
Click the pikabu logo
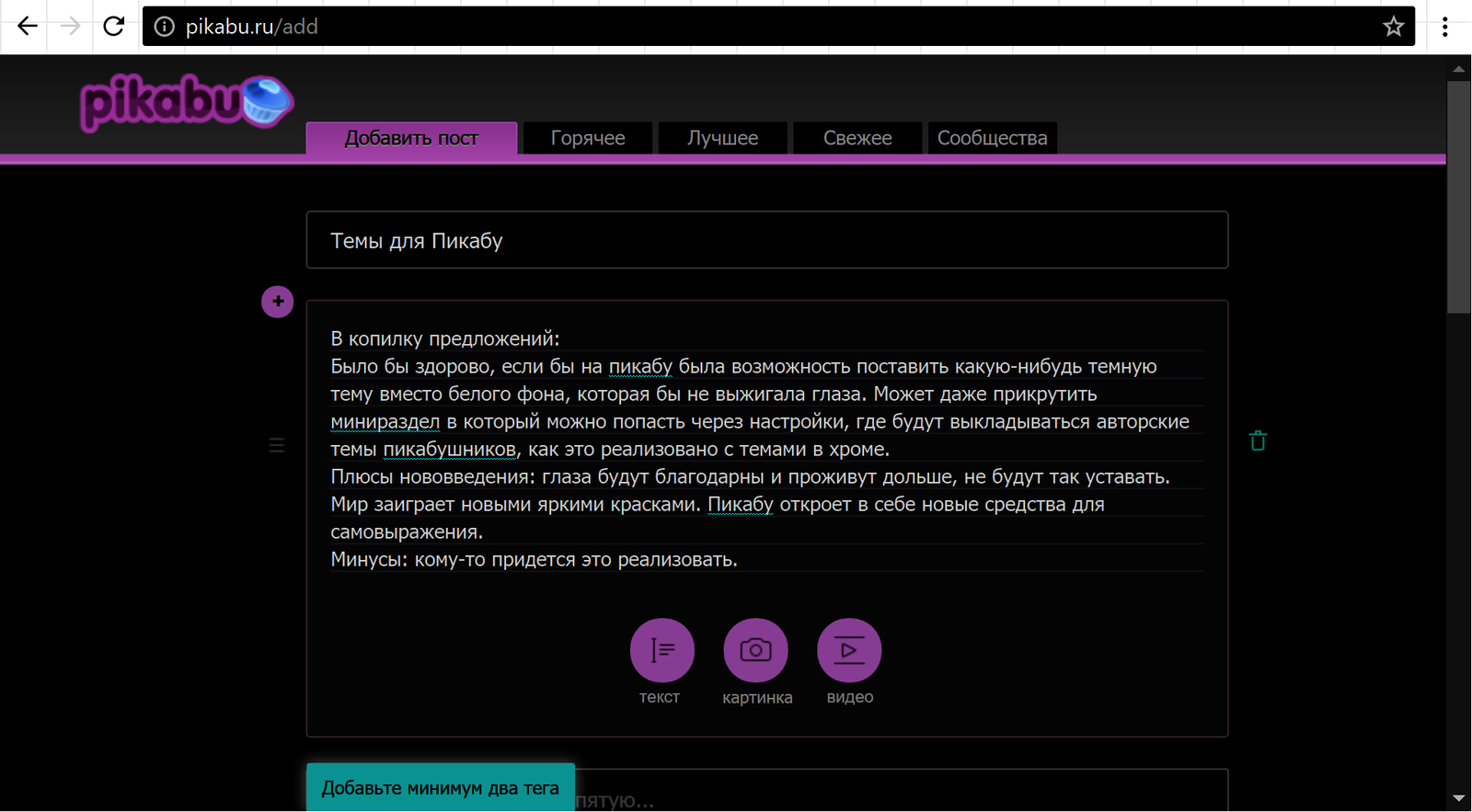187,102
